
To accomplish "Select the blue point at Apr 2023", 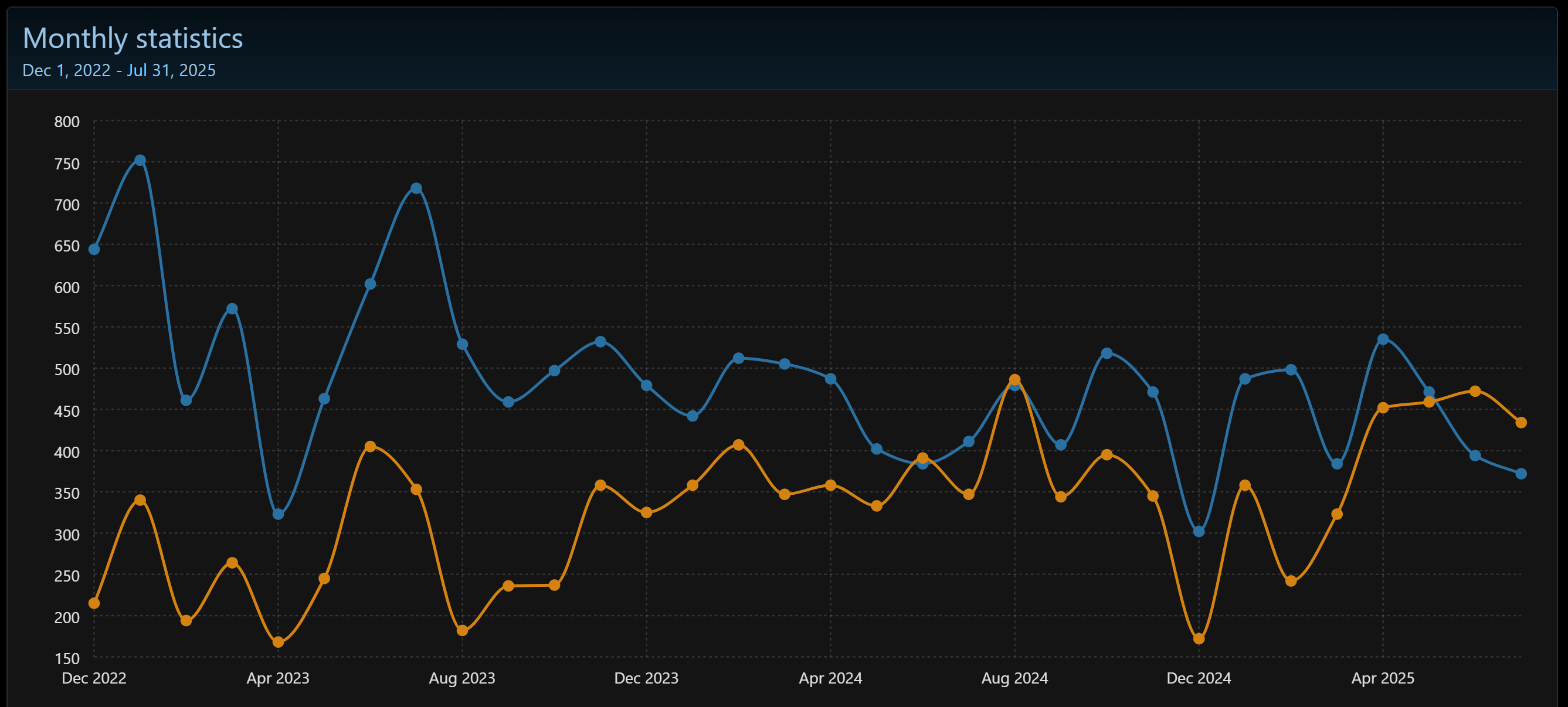I will point(278,514).
